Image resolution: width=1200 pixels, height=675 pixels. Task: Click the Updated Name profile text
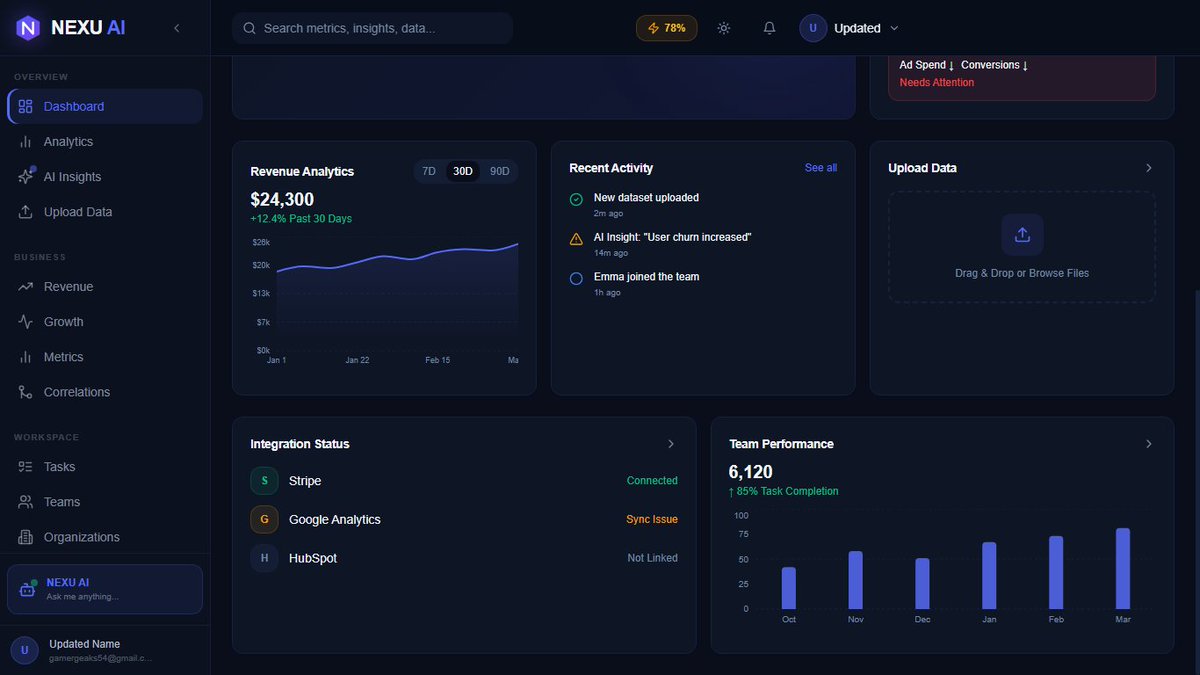(x=84, y=644)
